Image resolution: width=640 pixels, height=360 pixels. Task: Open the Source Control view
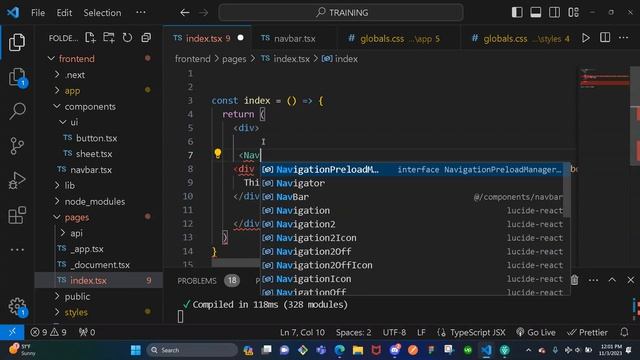tap(17, 146)
